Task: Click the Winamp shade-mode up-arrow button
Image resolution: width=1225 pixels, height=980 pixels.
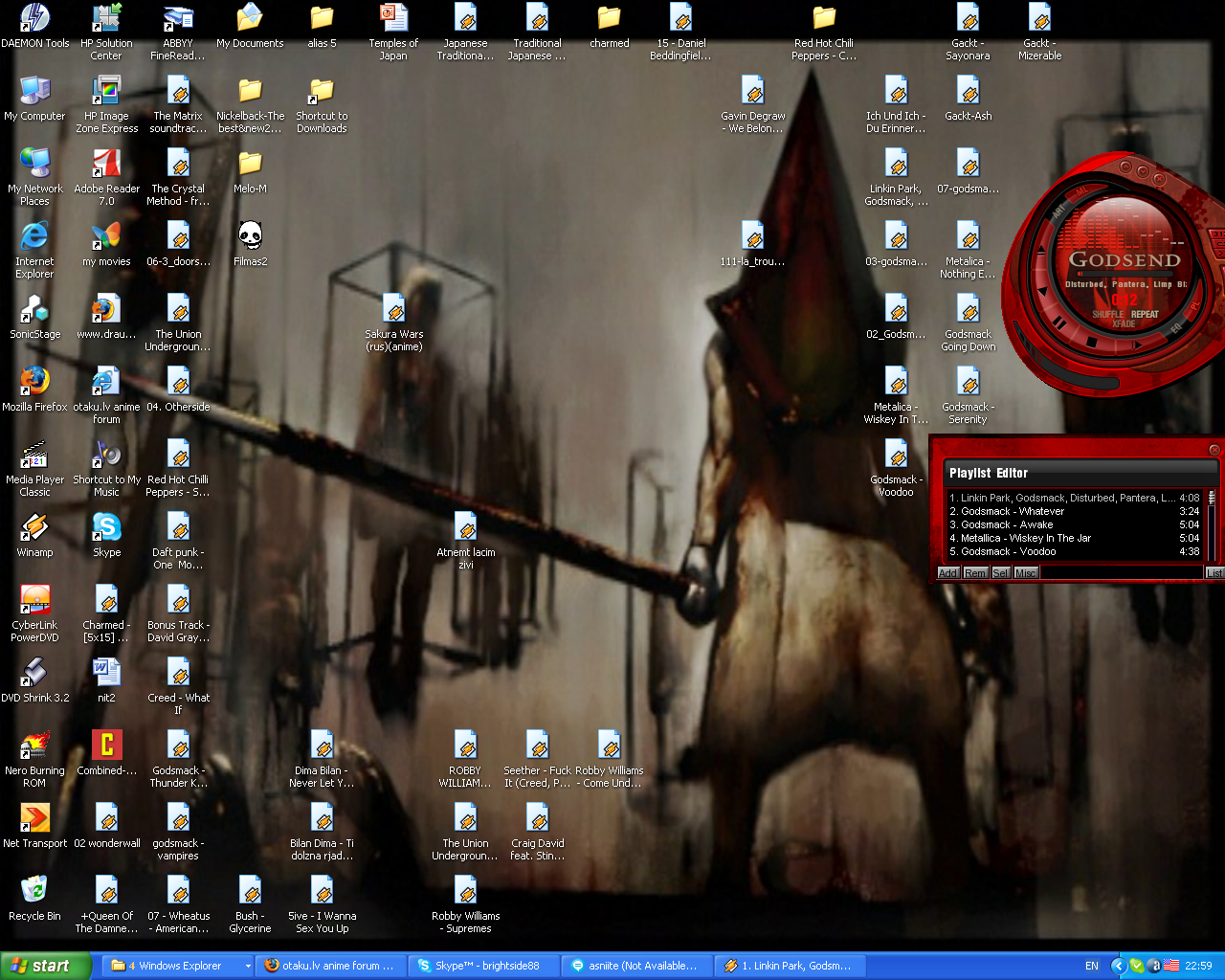Action: point(1125,167)
